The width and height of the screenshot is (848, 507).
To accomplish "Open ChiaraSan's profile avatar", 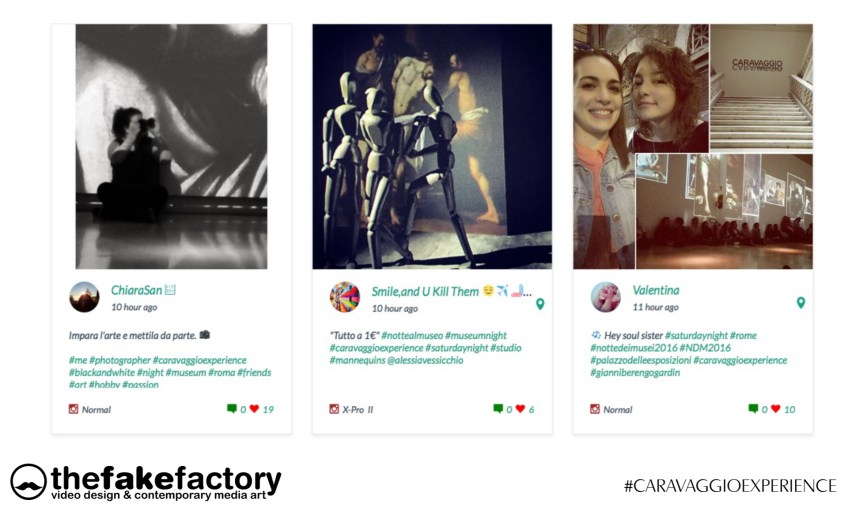I will coord(84,297).
